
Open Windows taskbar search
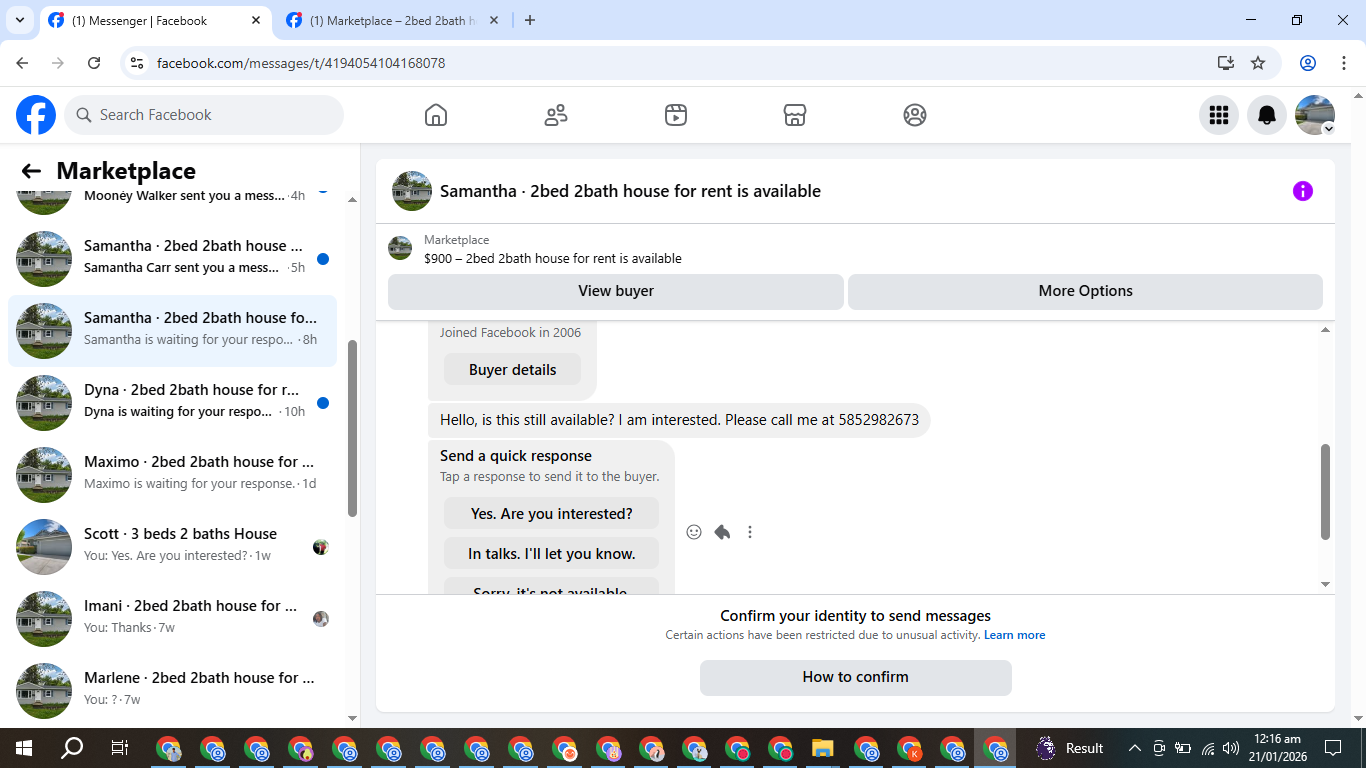(x=72, y=748)
